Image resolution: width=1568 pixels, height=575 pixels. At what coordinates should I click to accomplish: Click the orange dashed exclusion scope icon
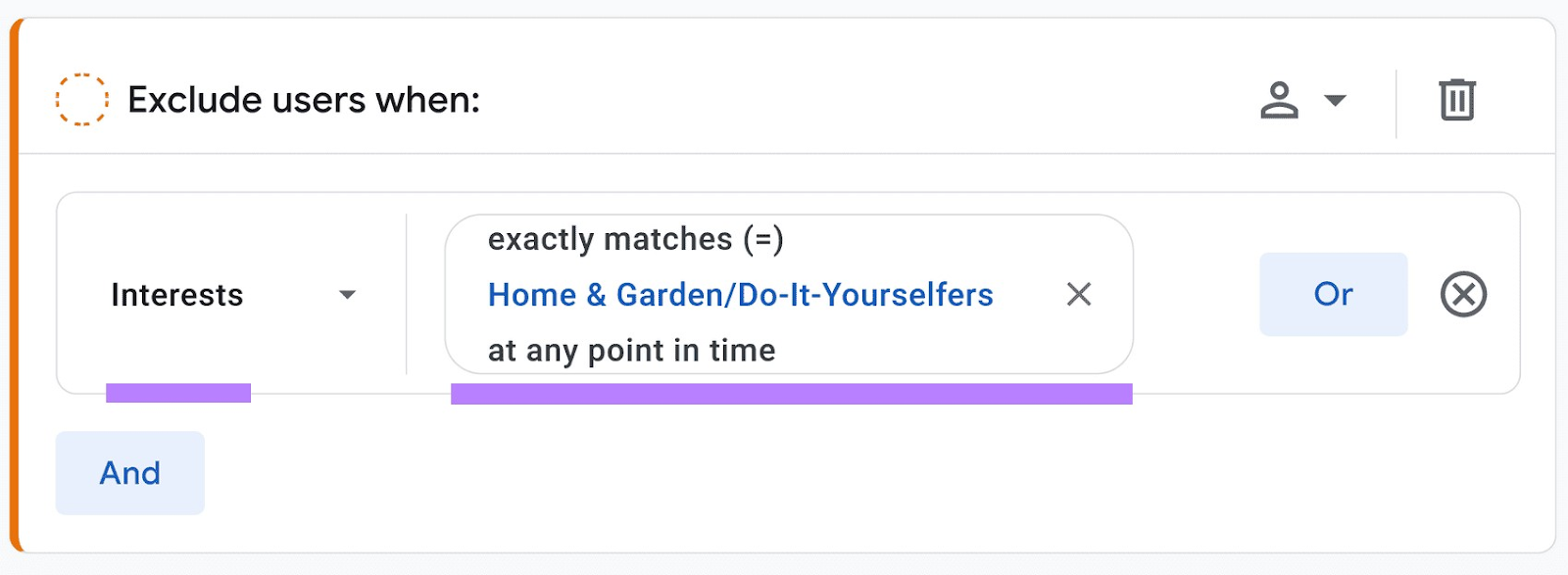click(x=82, y=99)
